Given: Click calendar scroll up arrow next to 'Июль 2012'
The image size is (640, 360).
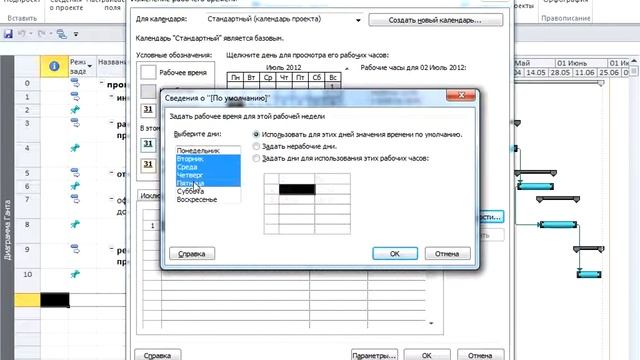Looking at the screenshot, I should pyautogui.click(x=347, y=69).
